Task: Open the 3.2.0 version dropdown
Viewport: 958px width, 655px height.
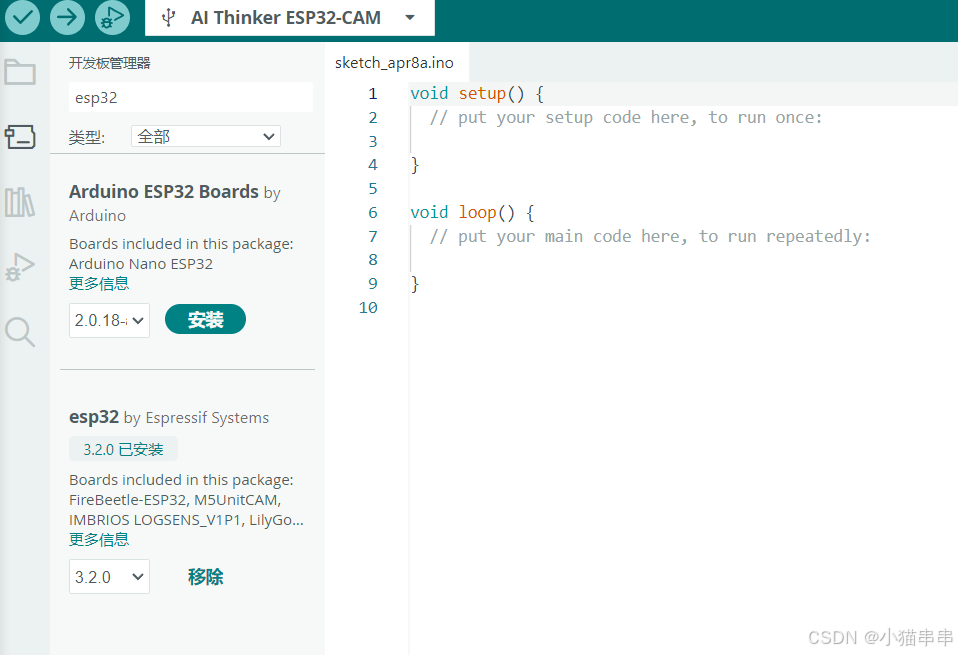Action: pyautogui.click(x=109, y=576)
